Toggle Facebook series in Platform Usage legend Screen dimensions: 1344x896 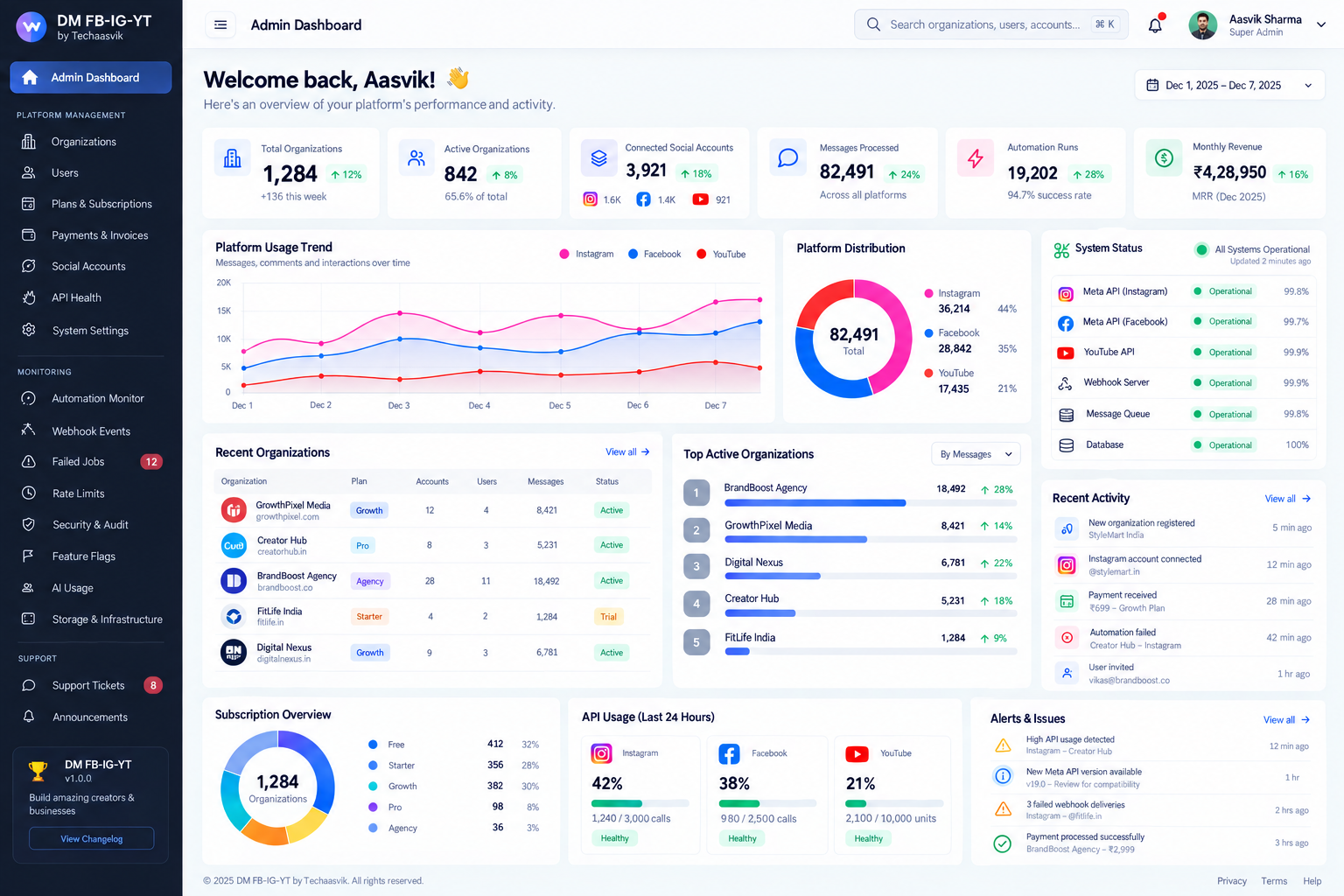click(654, 254)
